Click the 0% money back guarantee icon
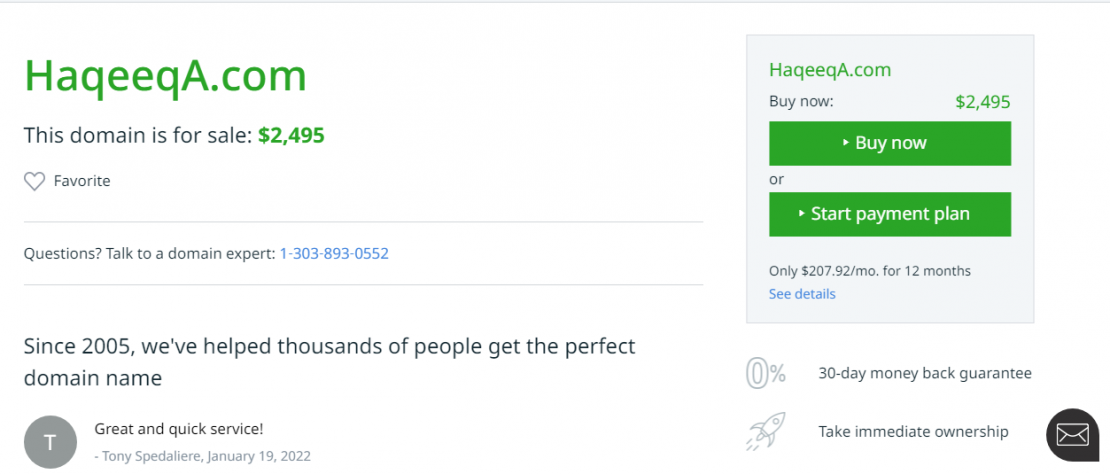This screenshot has width=1110, height=474. pyautogui.click(x=766, y=373)
